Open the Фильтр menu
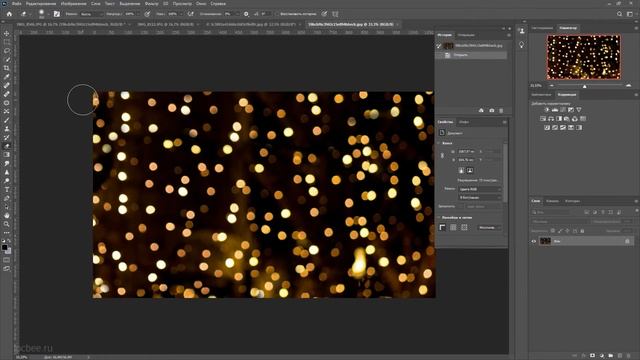Viewport: 640px width, 360px height. [x=151, y=3]
